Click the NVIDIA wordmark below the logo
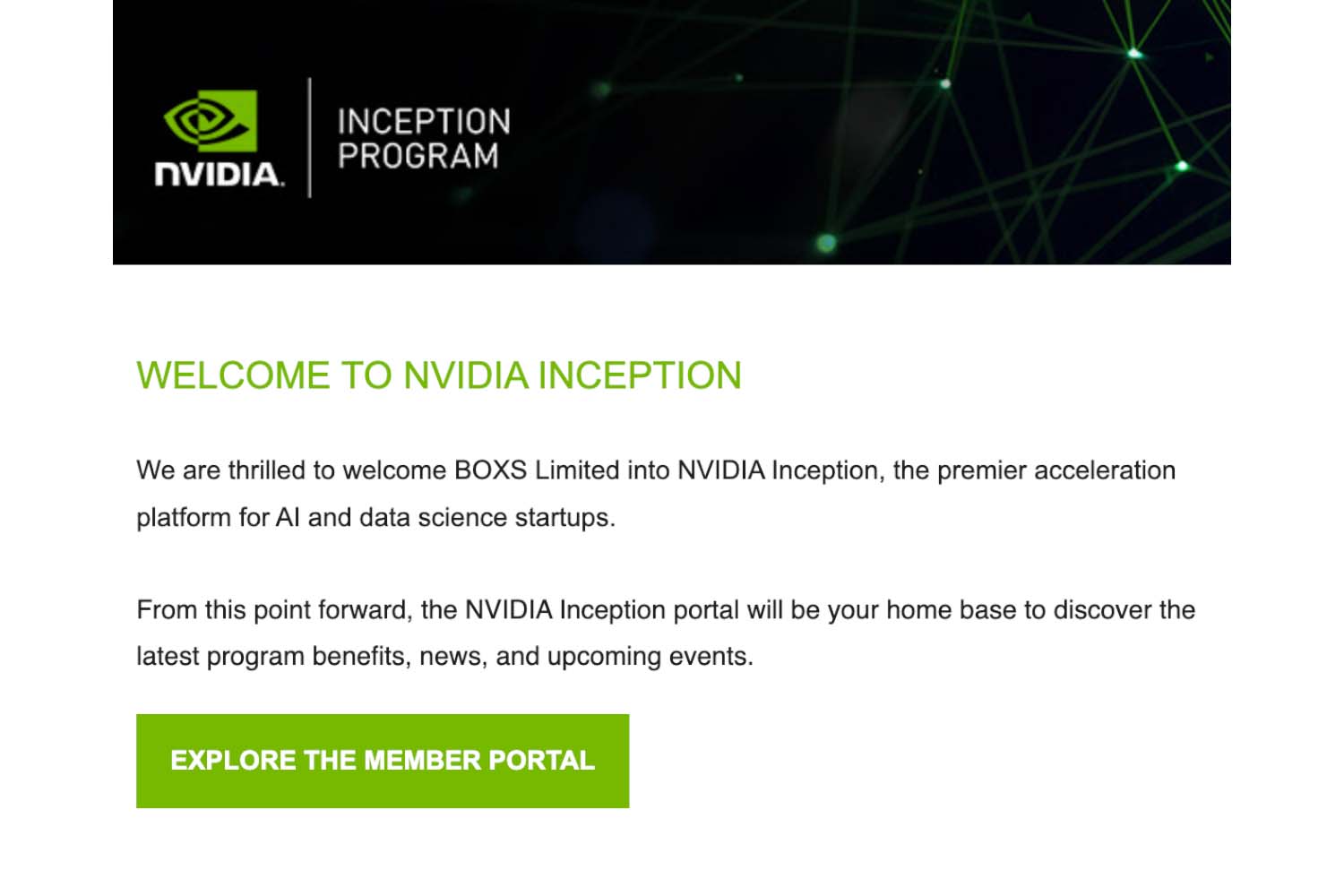The image size is (1344, 896). (219, 174)
